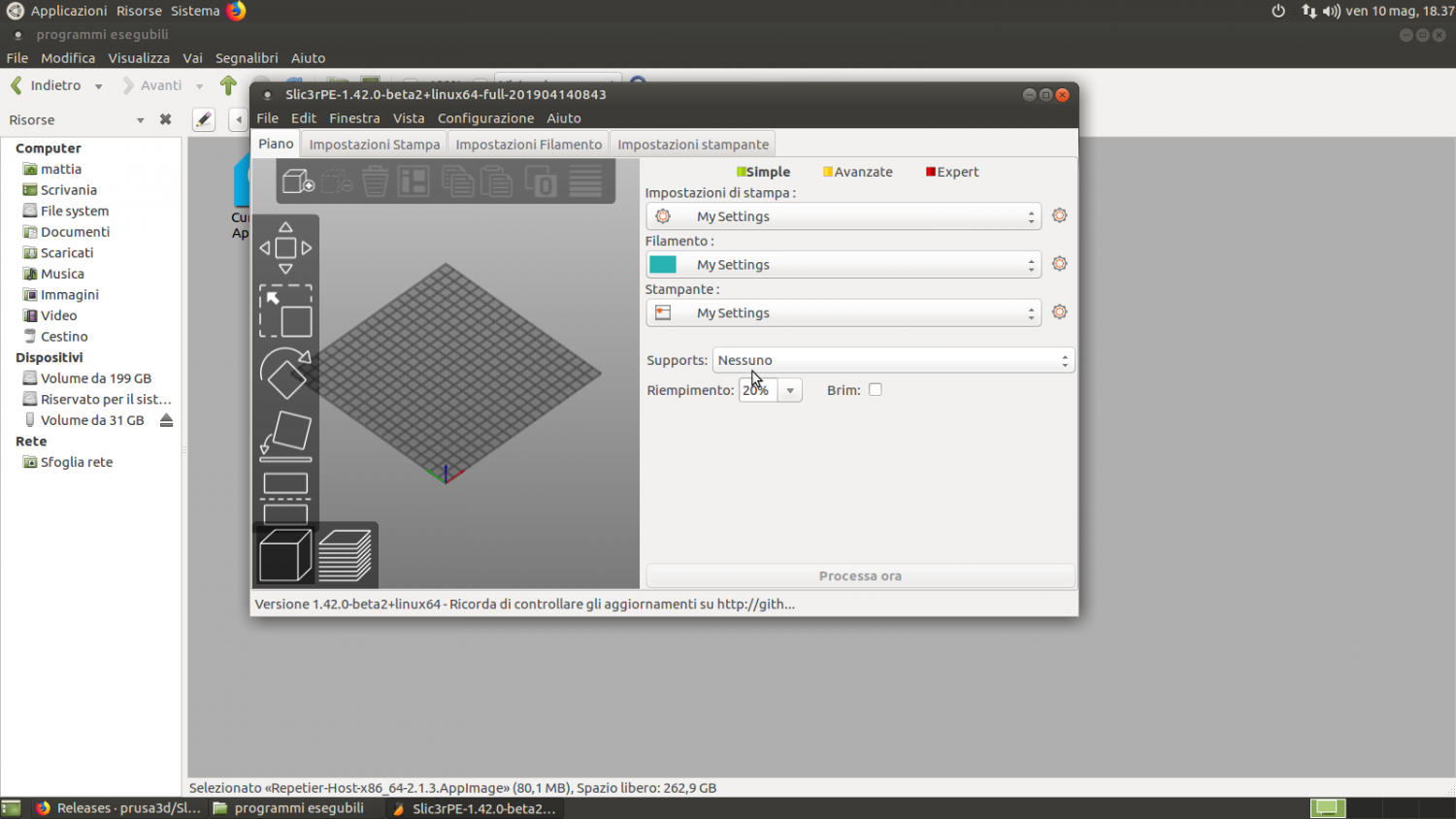Open the Stampante preset dropdown

coord(843,313)
